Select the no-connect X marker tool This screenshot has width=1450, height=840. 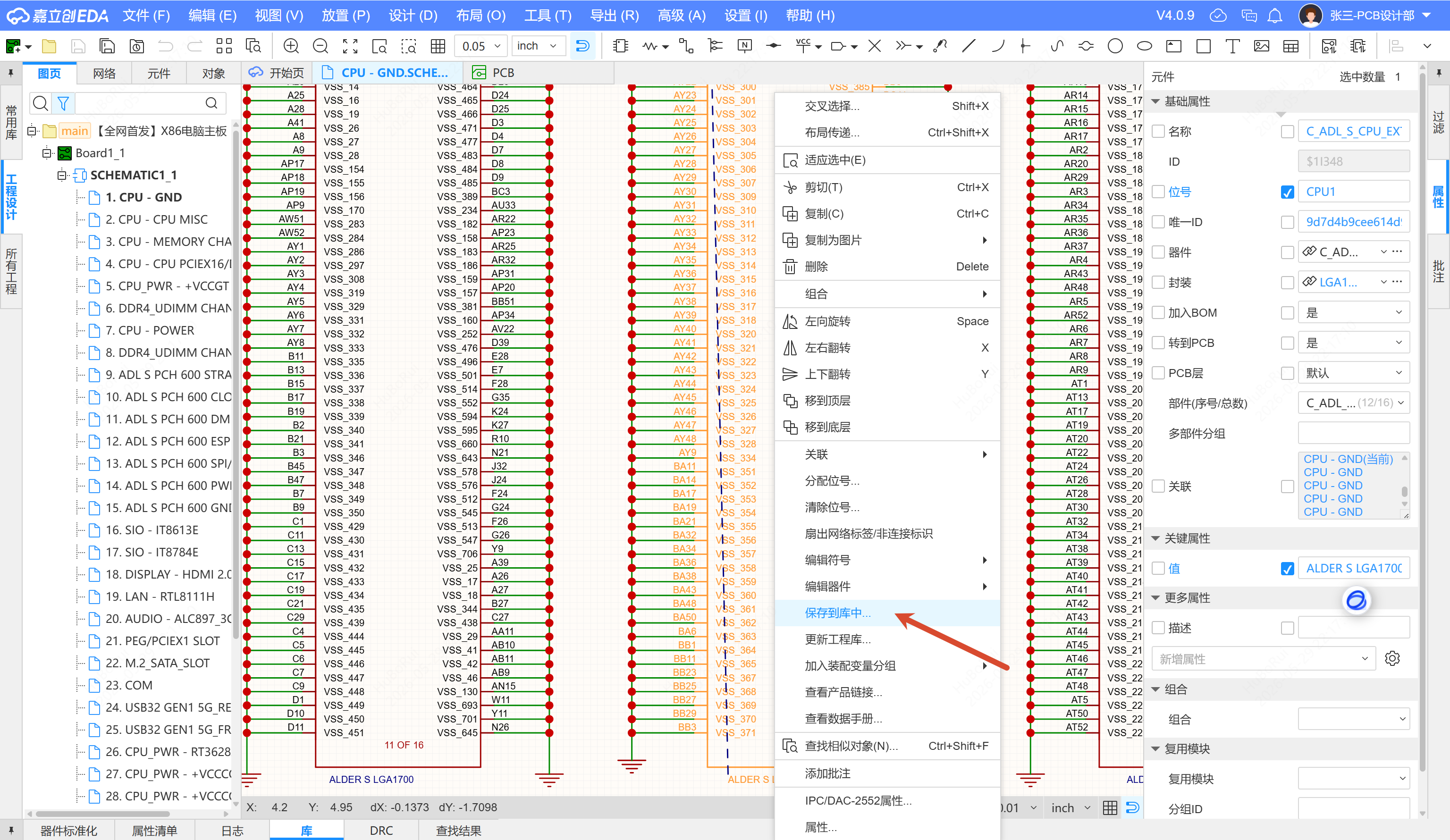click(x=875, y=46)
